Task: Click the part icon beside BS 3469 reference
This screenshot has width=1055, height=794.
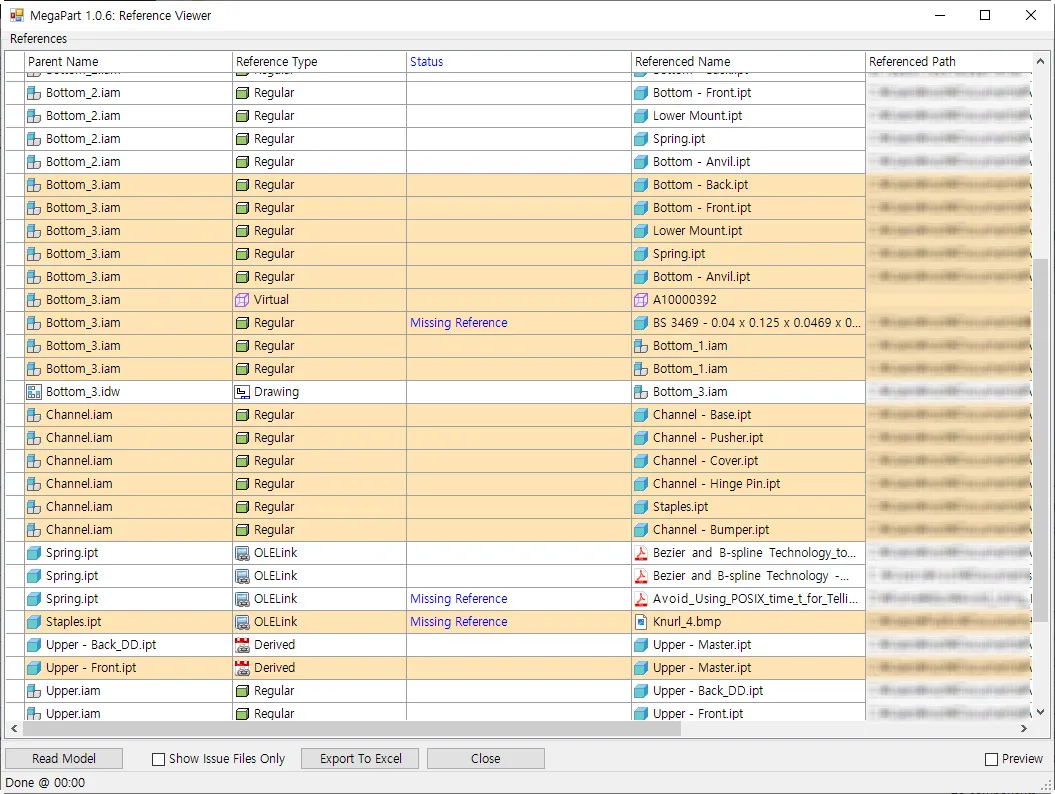Action: [x=641, y=322]
